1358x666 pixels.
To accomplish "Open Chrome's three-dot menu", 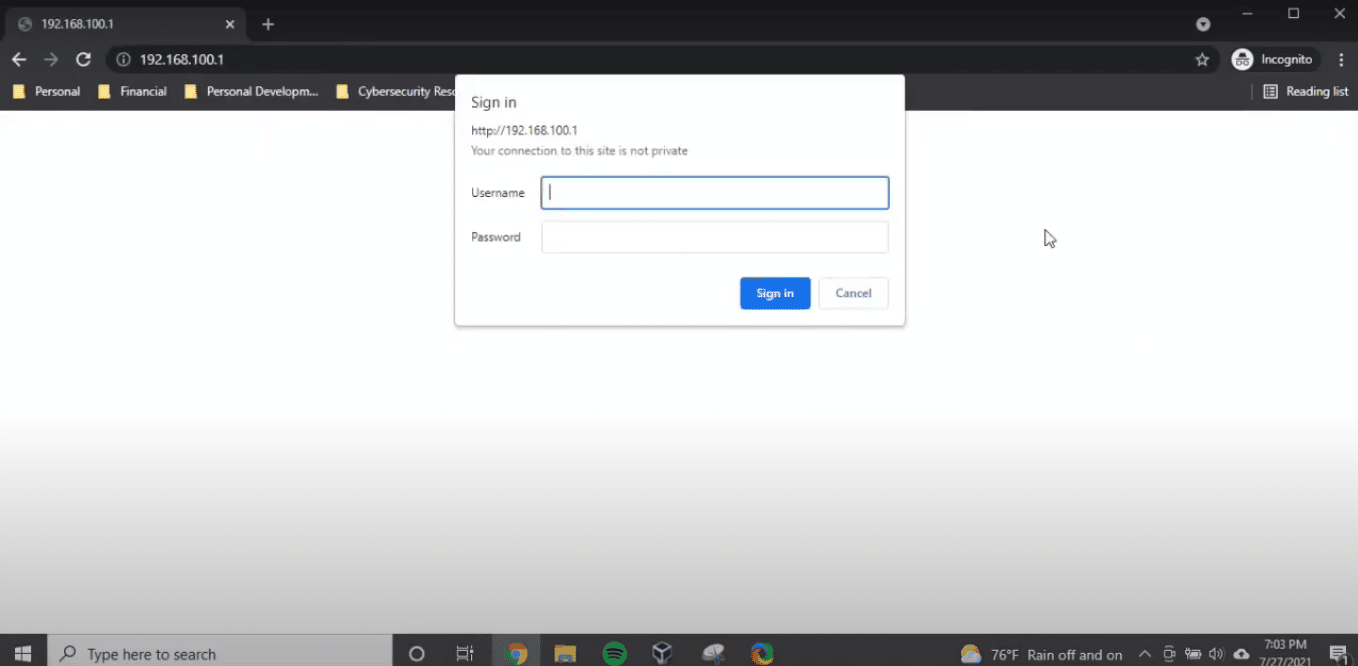I will click(x=1341, y=59).
